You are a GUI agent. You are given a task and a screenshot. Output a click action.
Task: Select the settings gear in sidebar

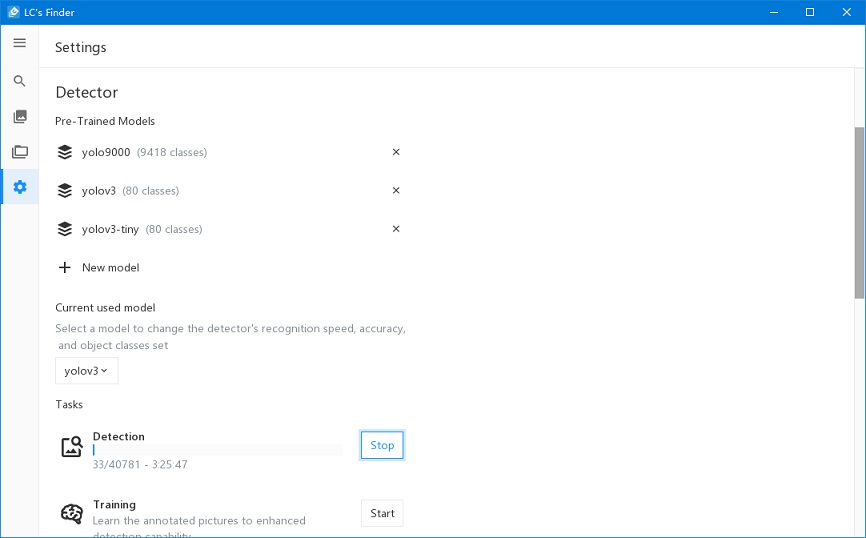[x=20, y=187]
